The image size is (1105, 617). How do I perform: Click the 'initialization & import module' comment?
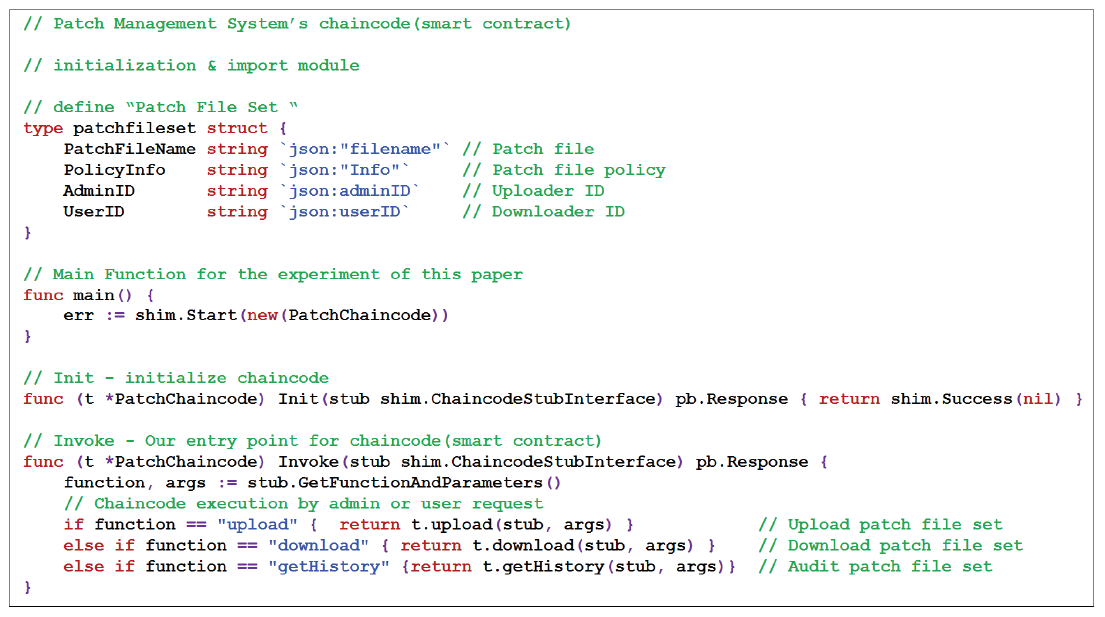click(x=191, y=65)
